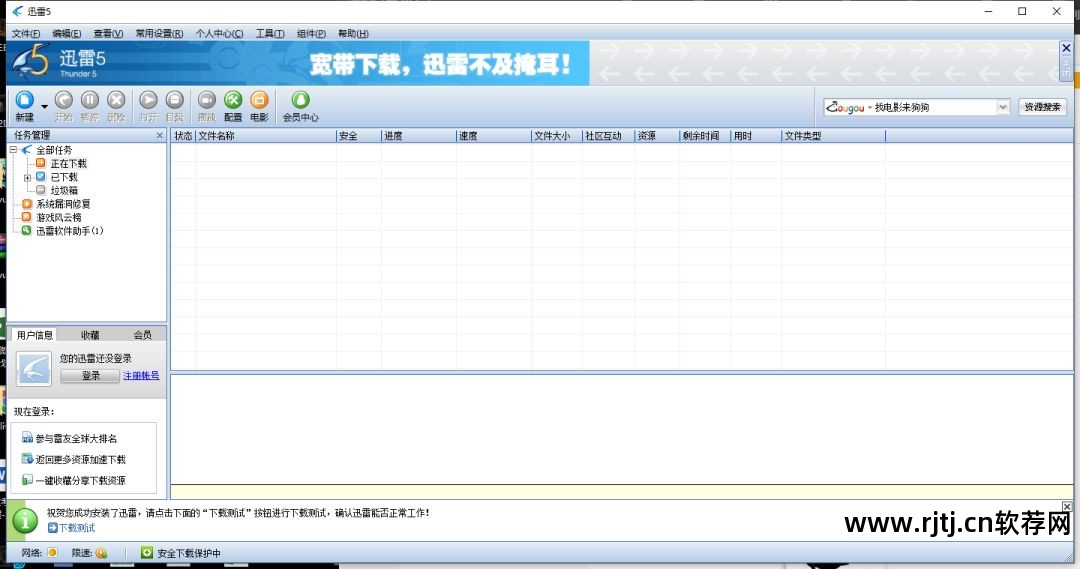Open the 帮助(H) menu
This screenshot has height=569, width=1080.
click(353, 33)
